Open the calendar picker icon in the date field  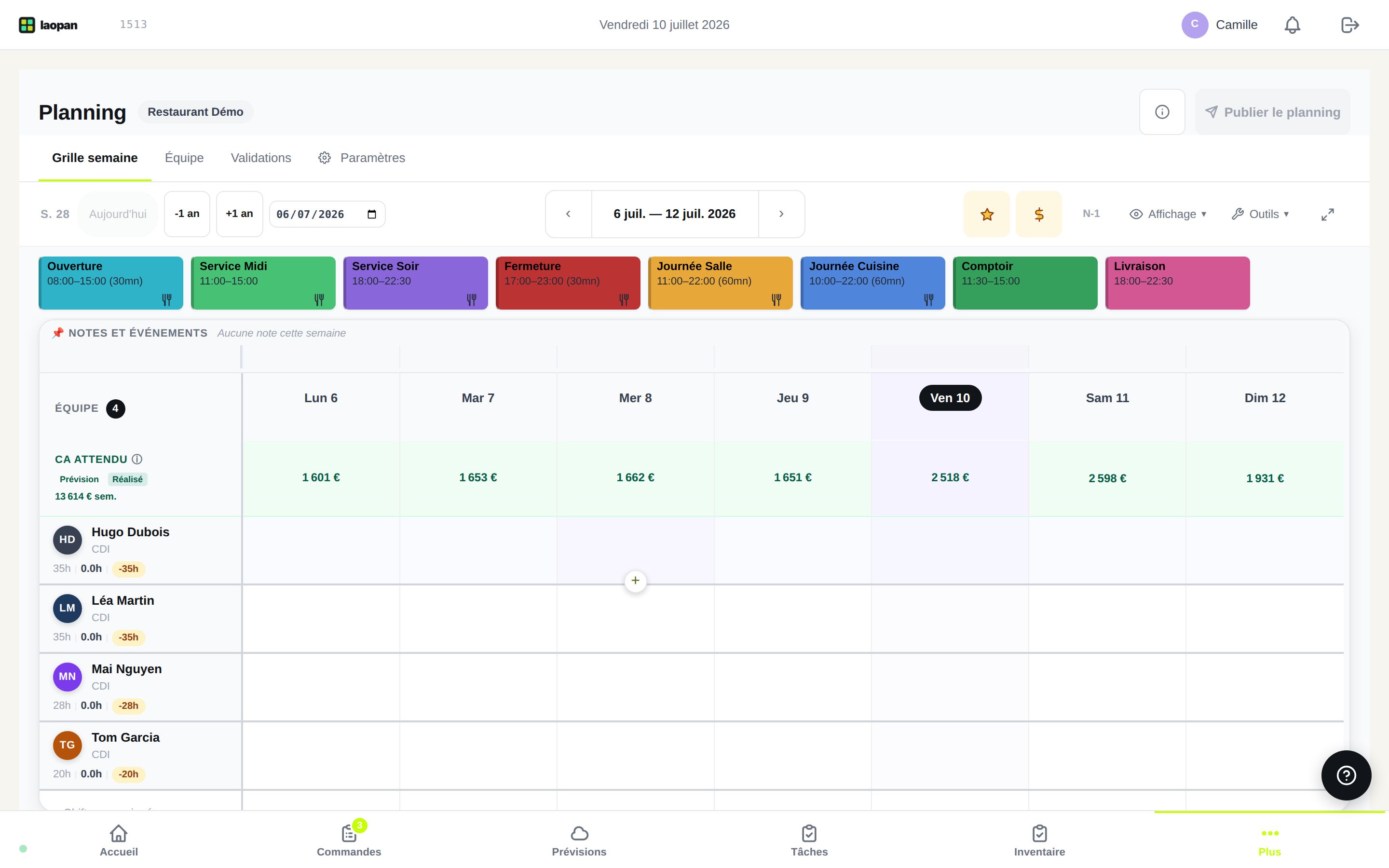pos(371,214)
